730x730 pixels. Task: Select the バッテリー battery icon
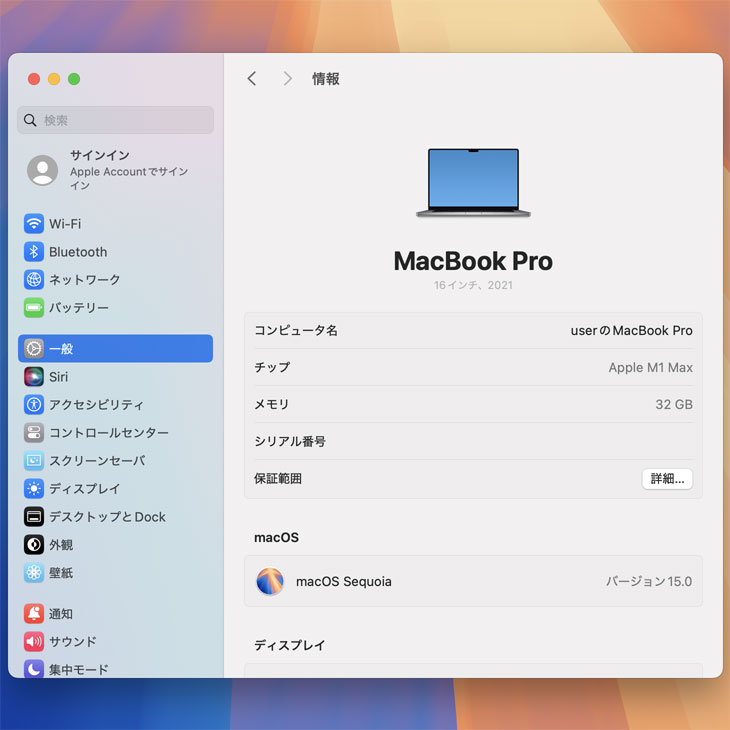pyautogui.click(x=34, y=307)
